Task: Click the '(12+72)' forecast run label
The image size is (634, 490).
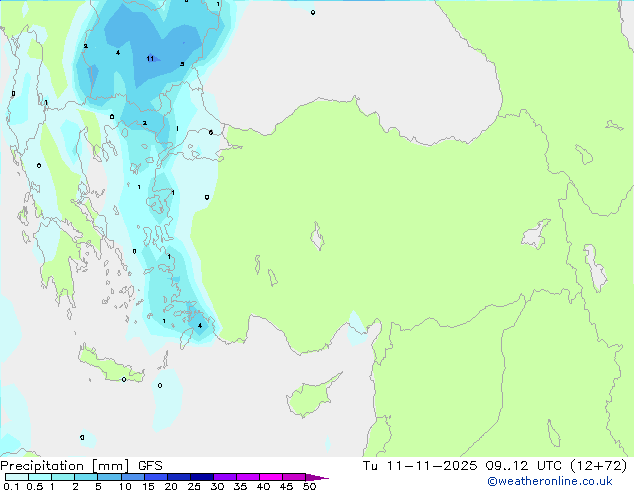Action: pos(598,466)
